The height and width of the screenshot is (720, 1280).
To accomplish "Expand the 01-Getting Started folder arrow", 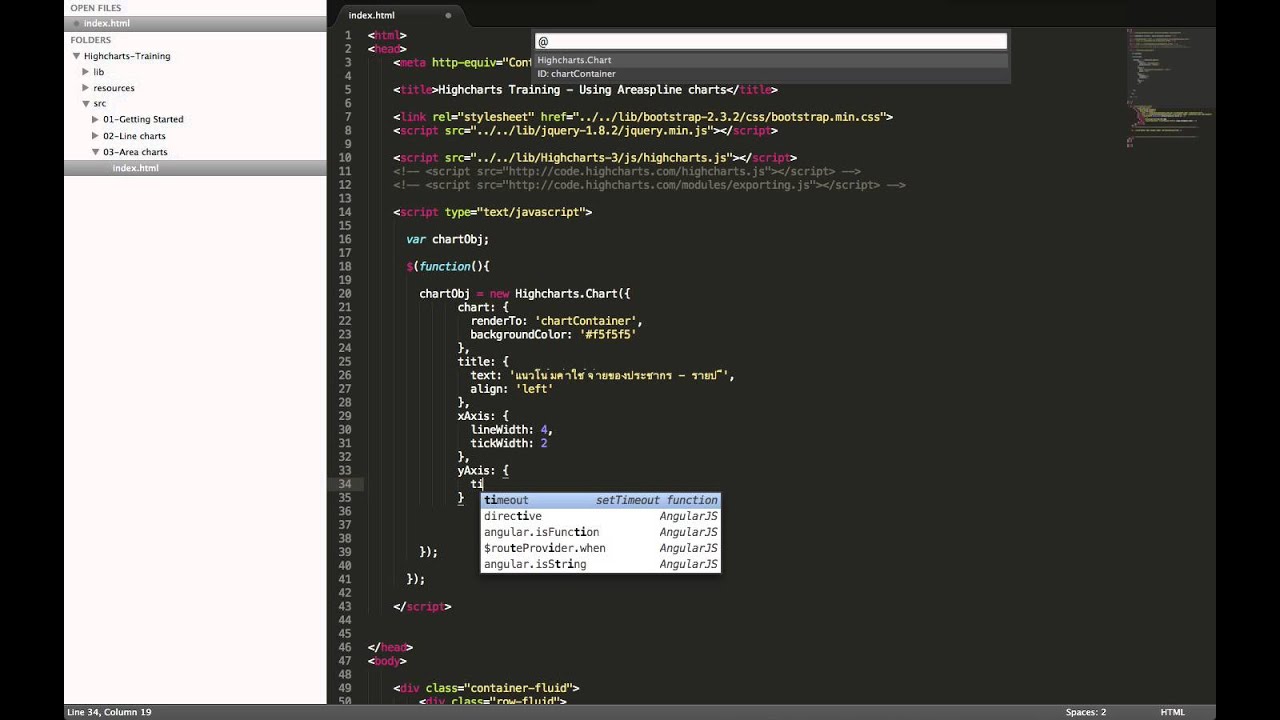I will click(96, 119).
